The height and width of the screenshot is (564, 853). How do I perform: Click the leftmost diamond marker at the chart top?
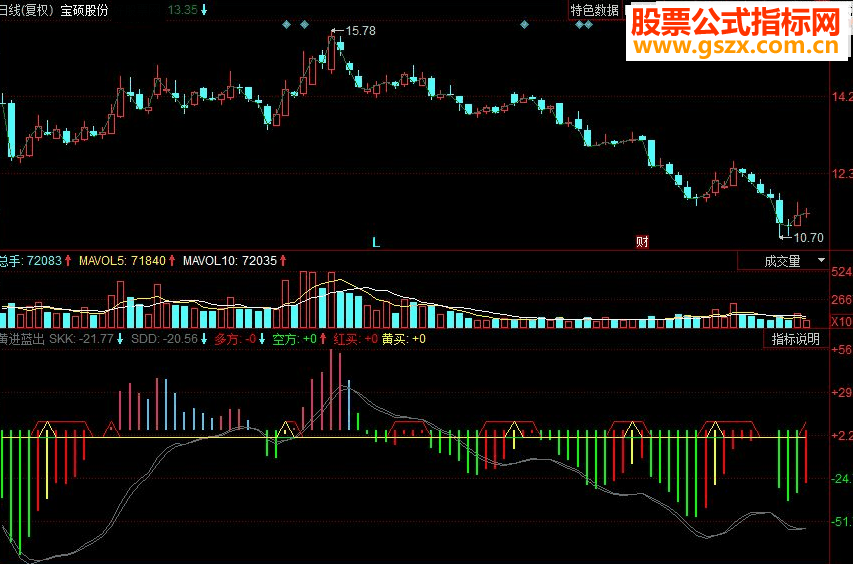287,24
